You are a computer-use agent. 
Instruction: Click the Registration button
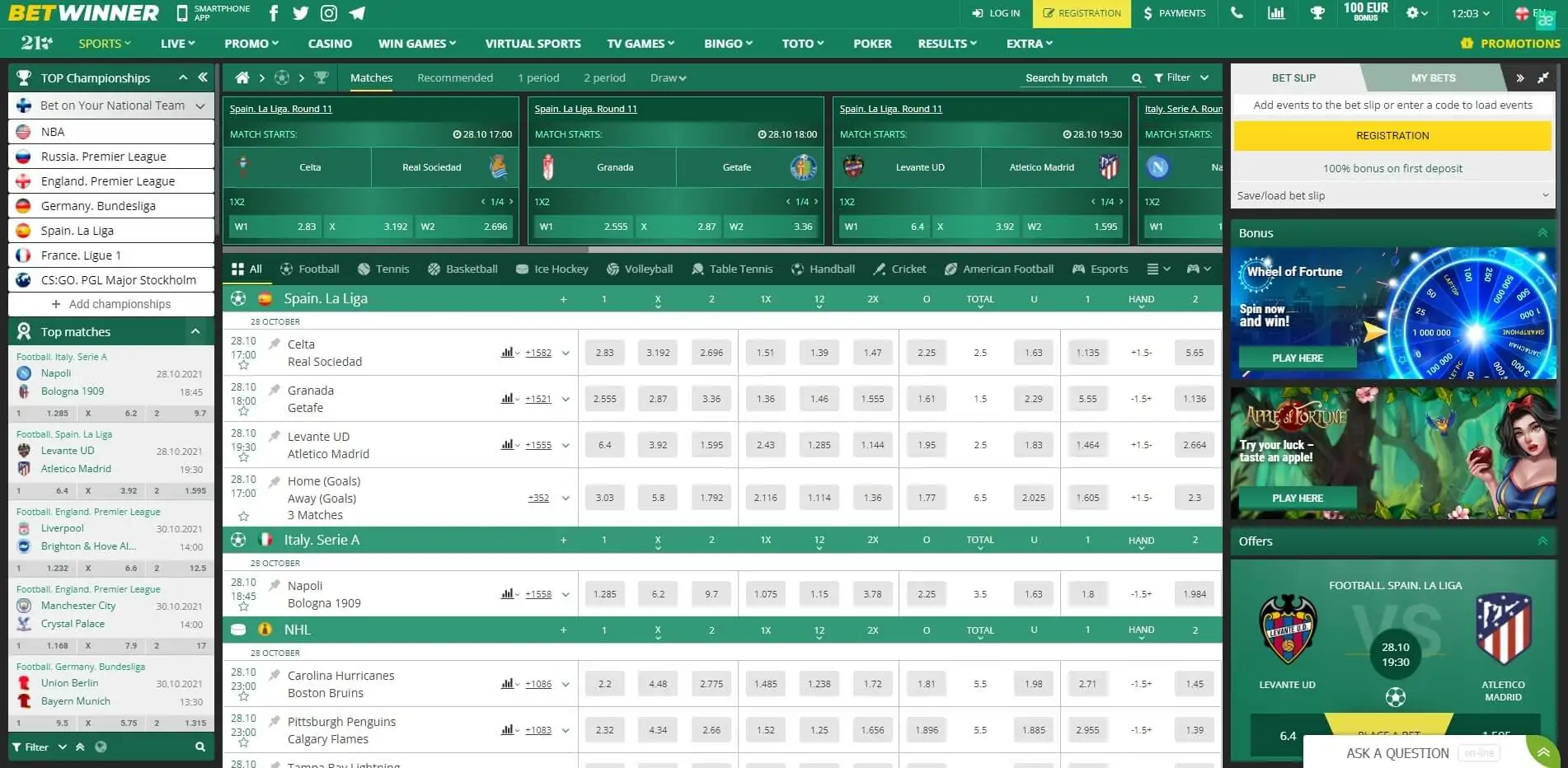click(1081, 13)
